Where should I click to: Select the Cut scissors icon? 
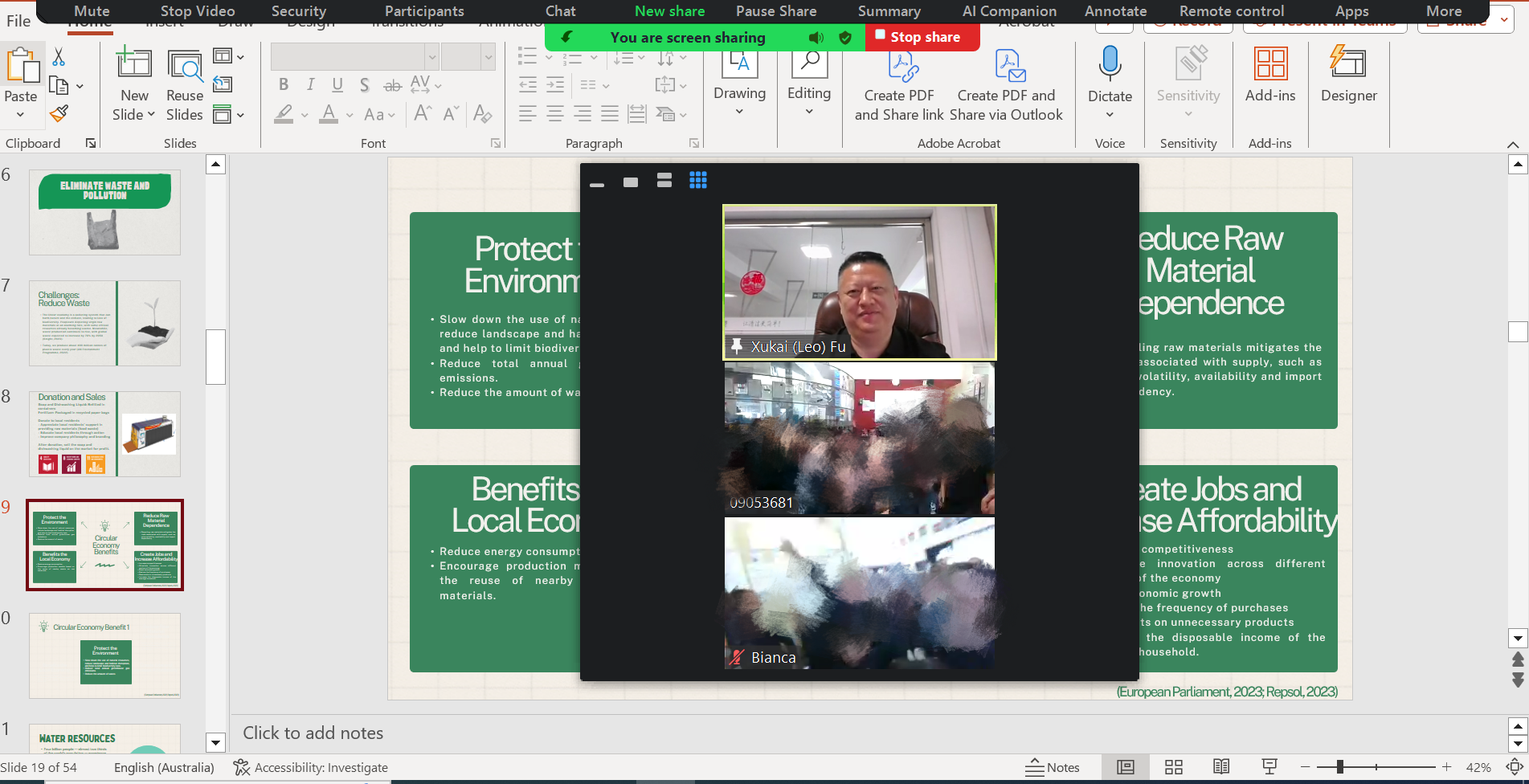click(59, 57)
